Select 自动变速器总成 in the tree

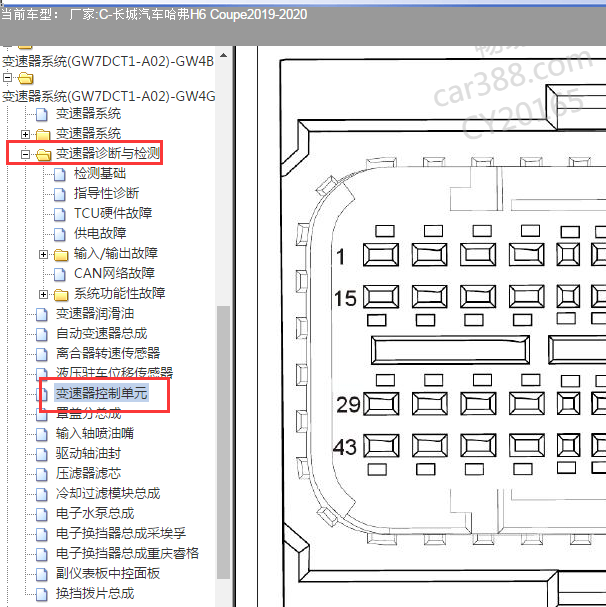pyautogui.click(x=101, y=333)
